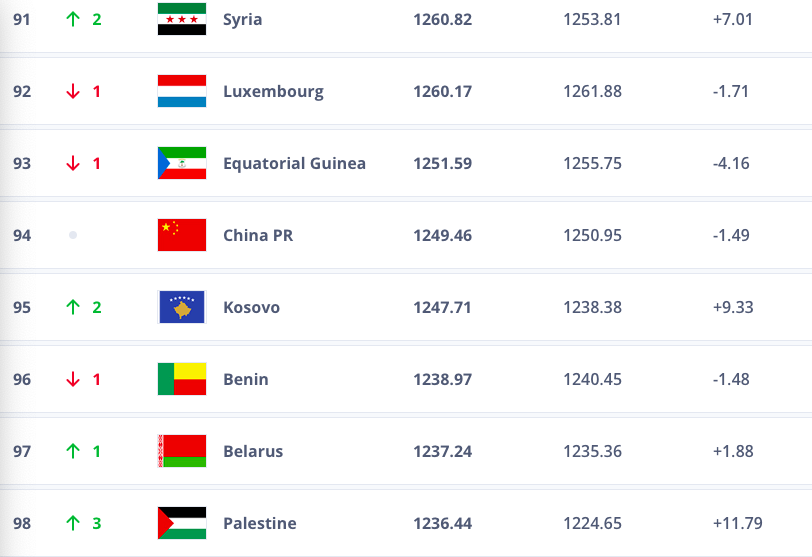812x557 pixels.
Task: Open the Benin team page
Action: click(x=246, y=379)
